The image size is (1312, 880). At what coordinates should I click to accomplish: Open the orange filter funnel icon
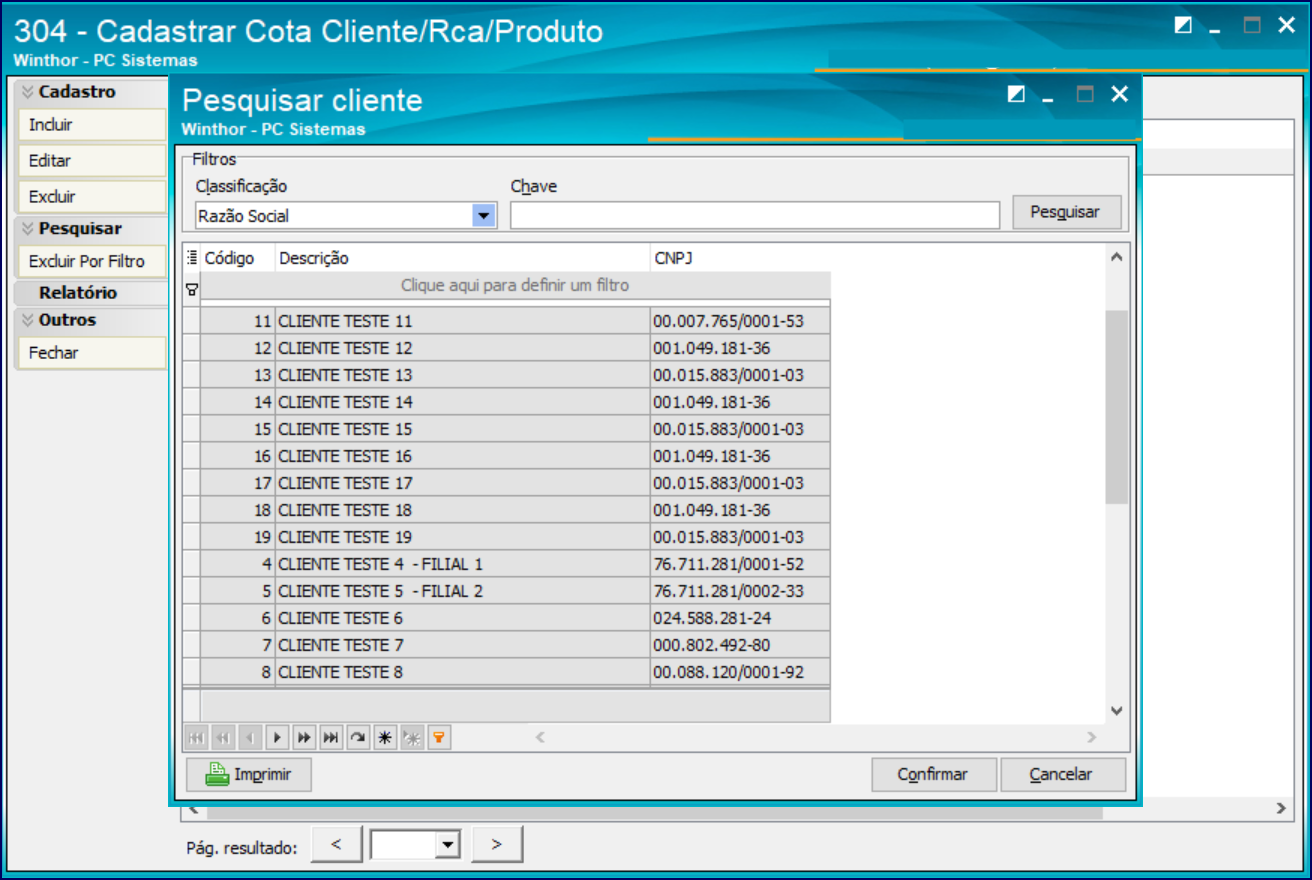439,738
